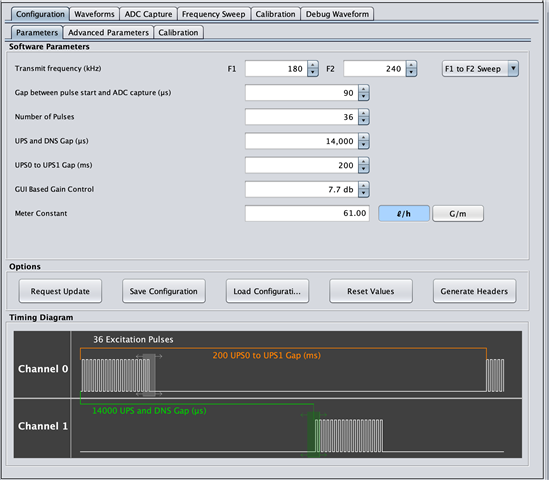The width and height of the screenshot is (549, 480).
Task: Click the Request Update button
Action: [x=60, y=291]
